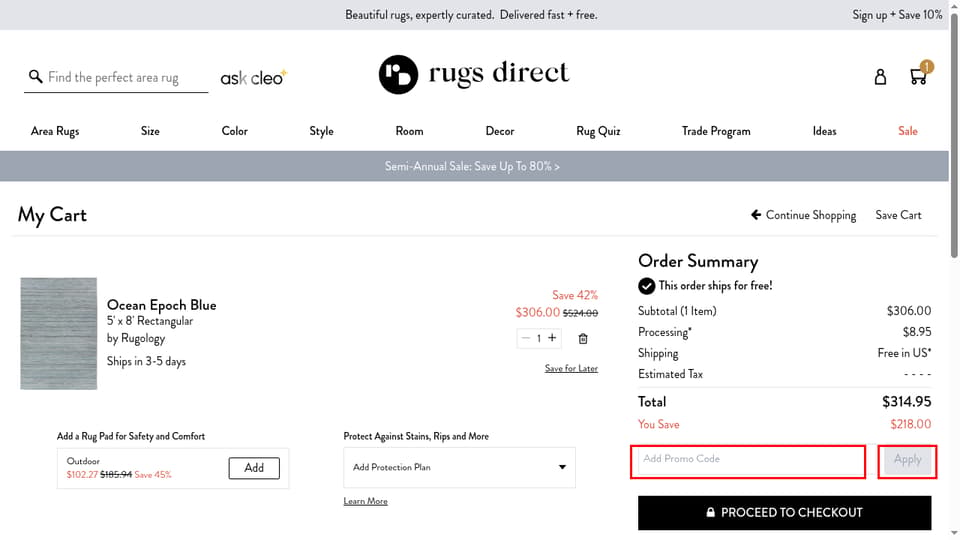Click the Save Cart link

pos(898,215)
